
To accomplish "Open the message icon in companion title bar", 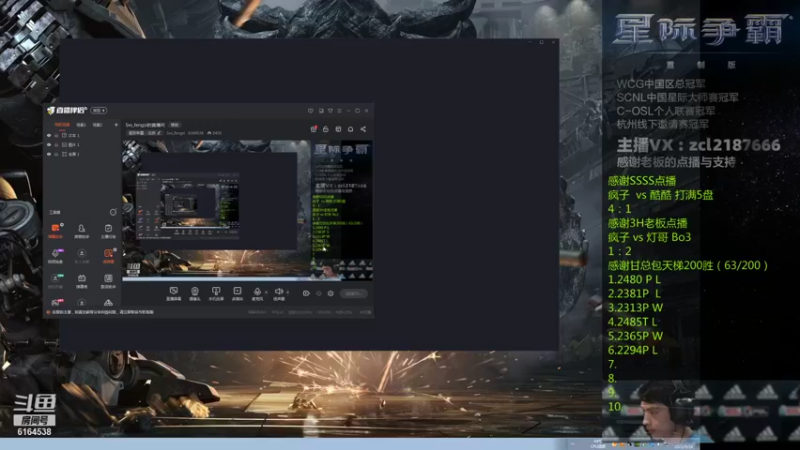I will tap(310, 111).
